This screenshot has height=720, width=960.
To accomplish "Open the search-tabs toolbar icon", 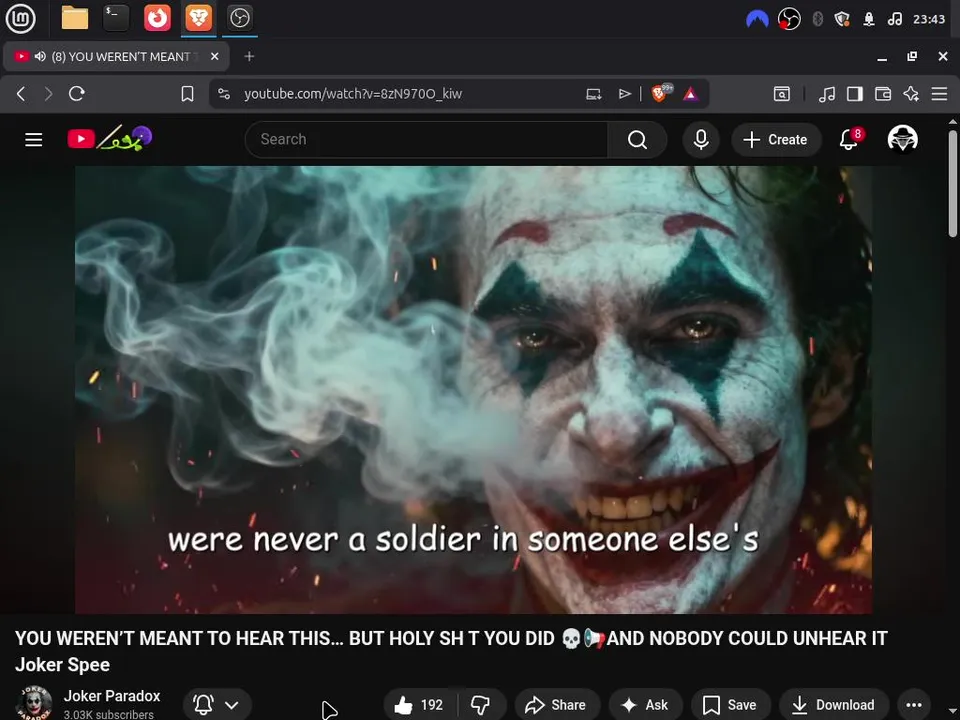I will 782,94.
